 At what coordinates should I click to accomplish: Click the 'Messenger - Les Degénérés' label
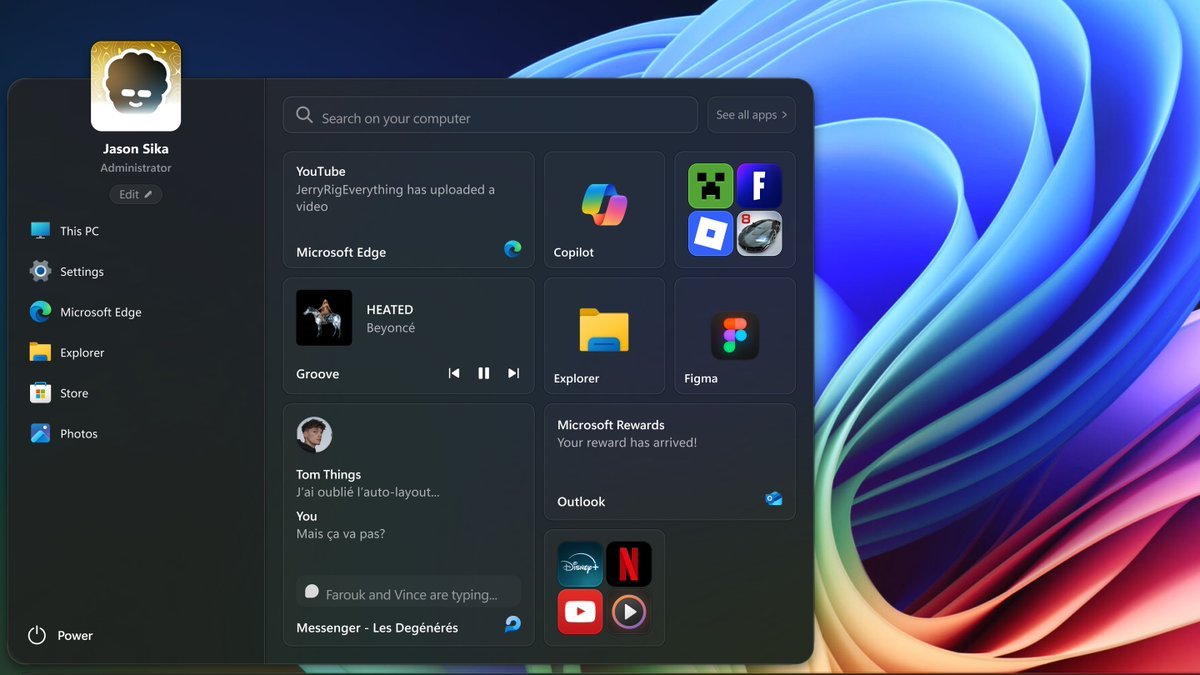[377, 628]
